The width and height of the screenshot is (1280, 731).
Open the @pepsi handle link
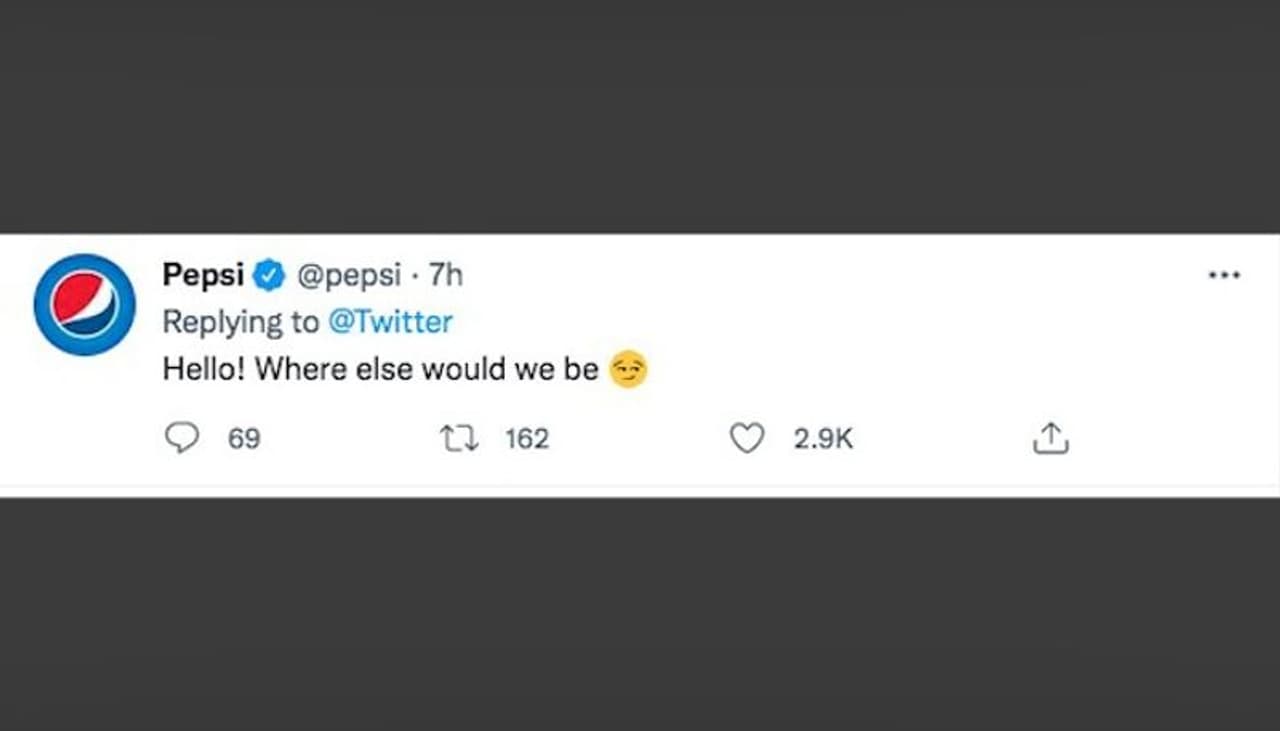tap(349, 275)
